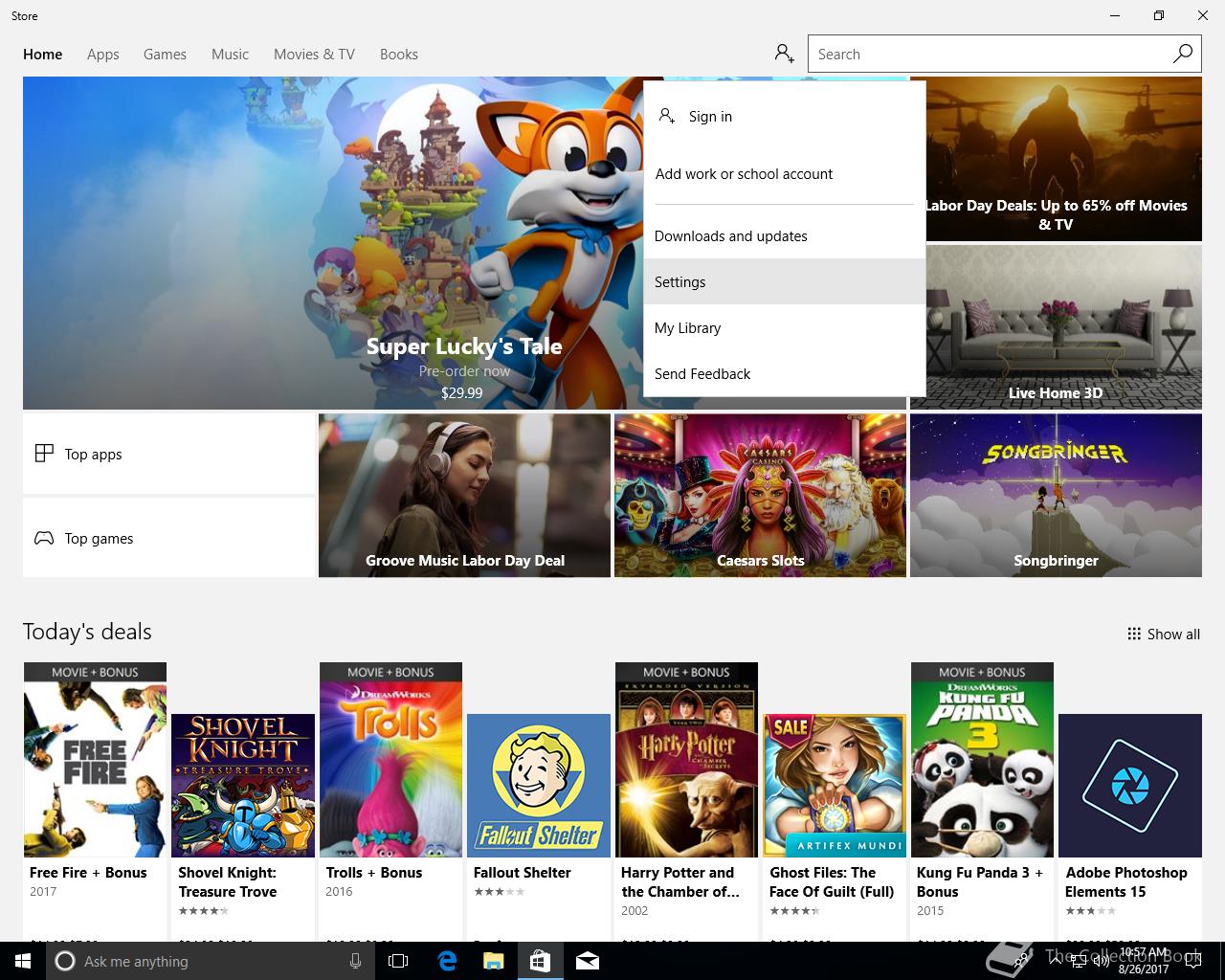Click the clock date 8/26/2017 in the taskbar

[x=1144, y=969]
